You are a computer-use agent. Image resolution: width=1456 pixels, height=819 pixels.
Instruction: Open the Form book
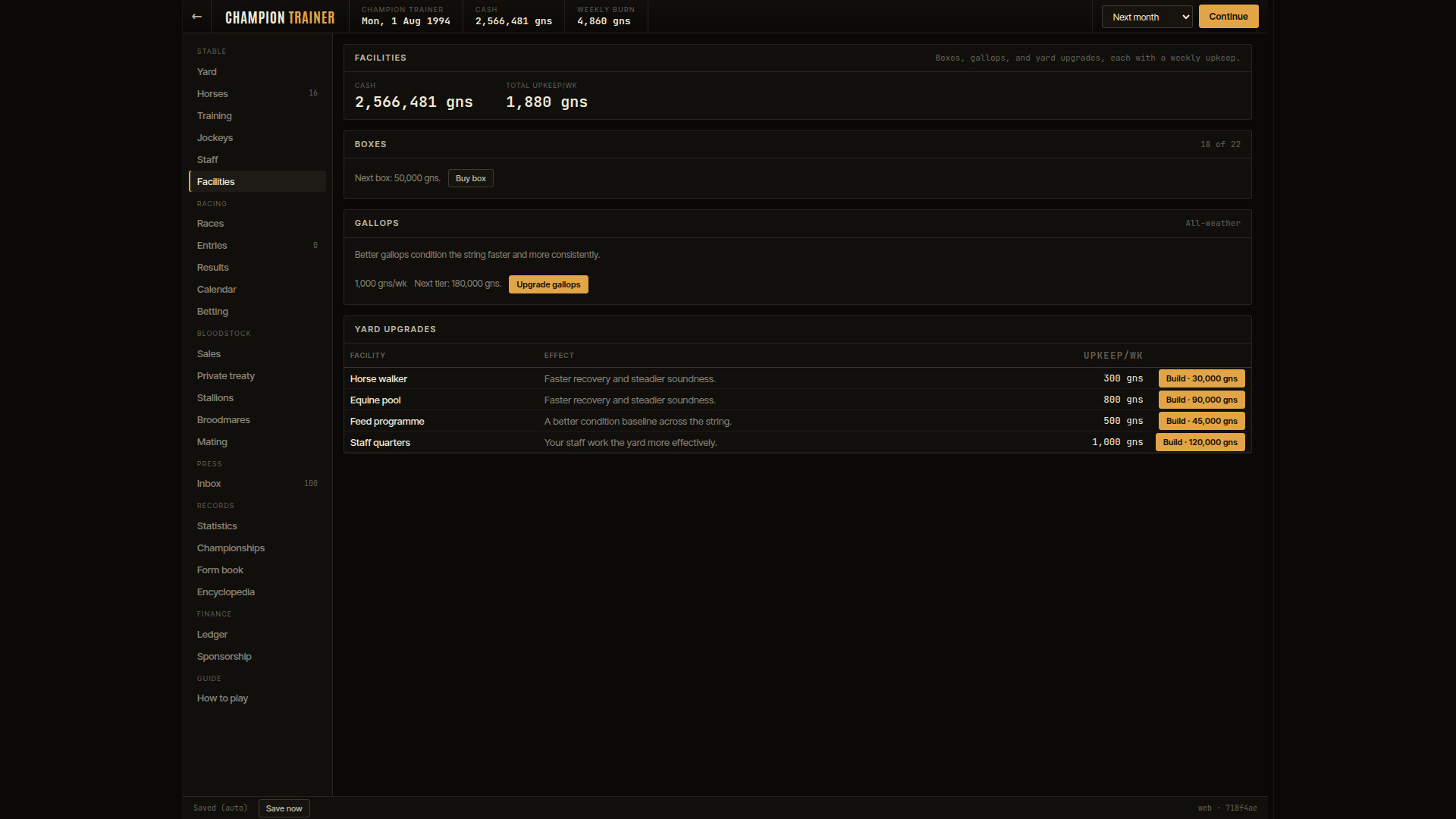coord(258,570)
